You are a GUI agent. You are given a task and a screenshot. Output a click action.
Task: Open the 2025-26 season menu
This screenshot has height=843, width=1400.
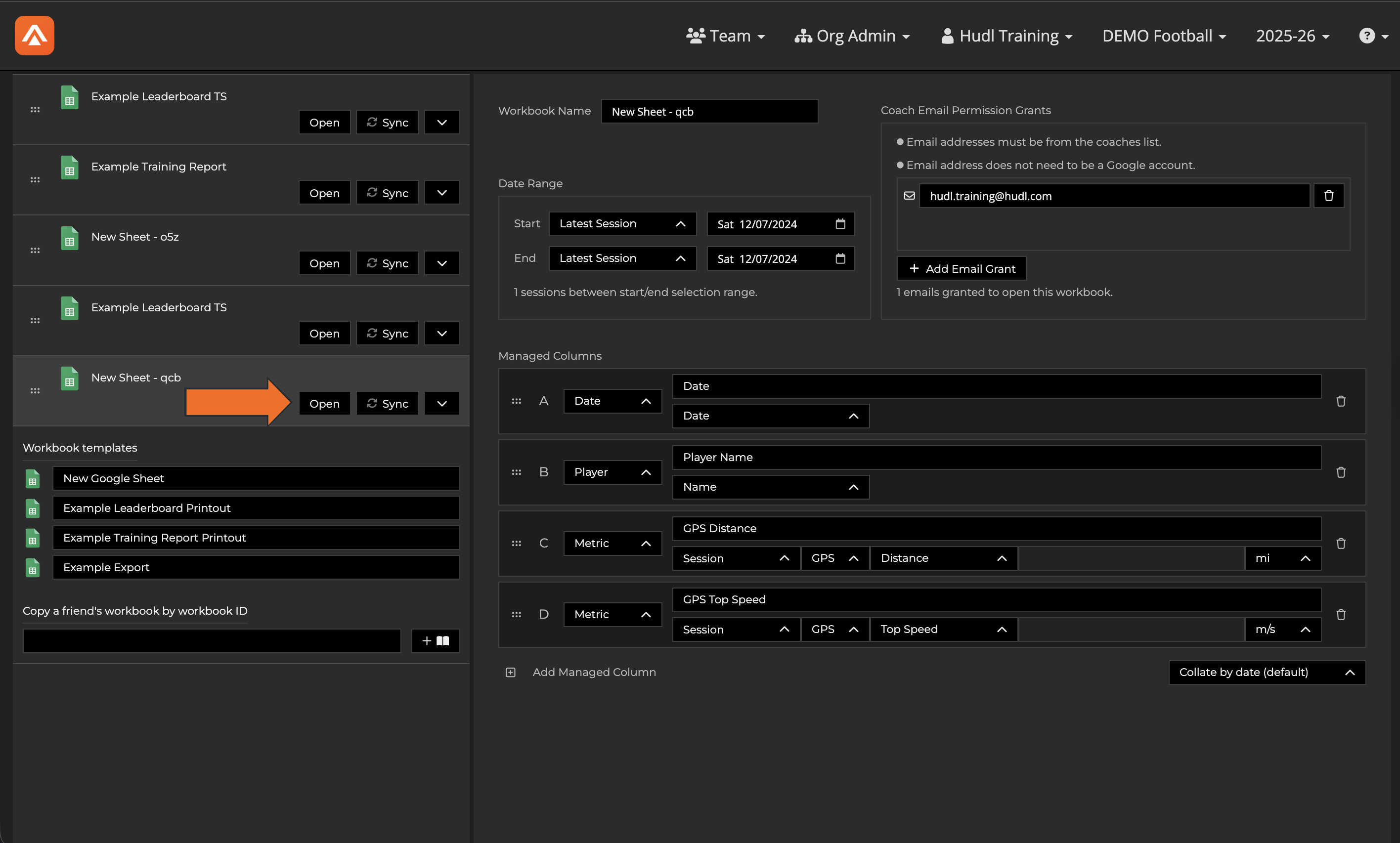point(1292,36)
